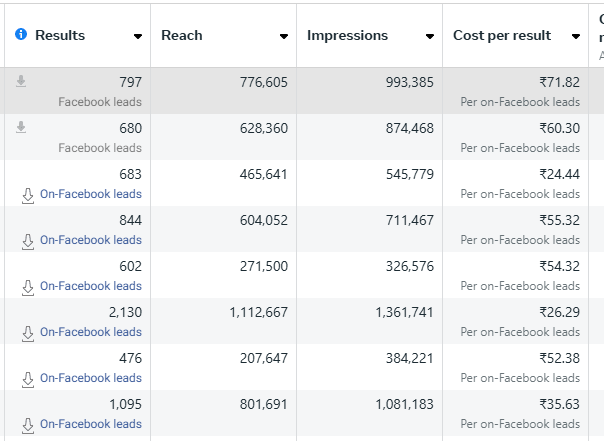Open On-Facebook leads link under 2,130
The image size is (604, 441).
(91, 332)
